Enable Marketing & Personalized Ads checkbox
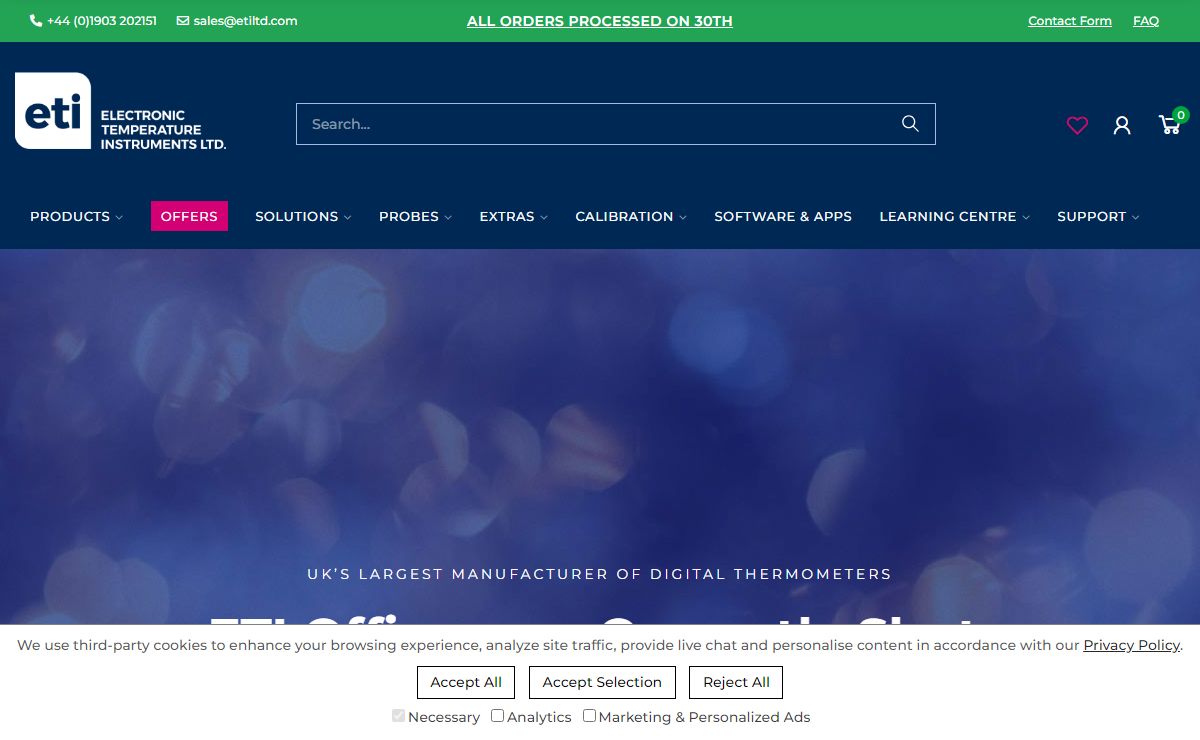The width and height of the screenshot is (1200, 740). (x=589, y=716)
